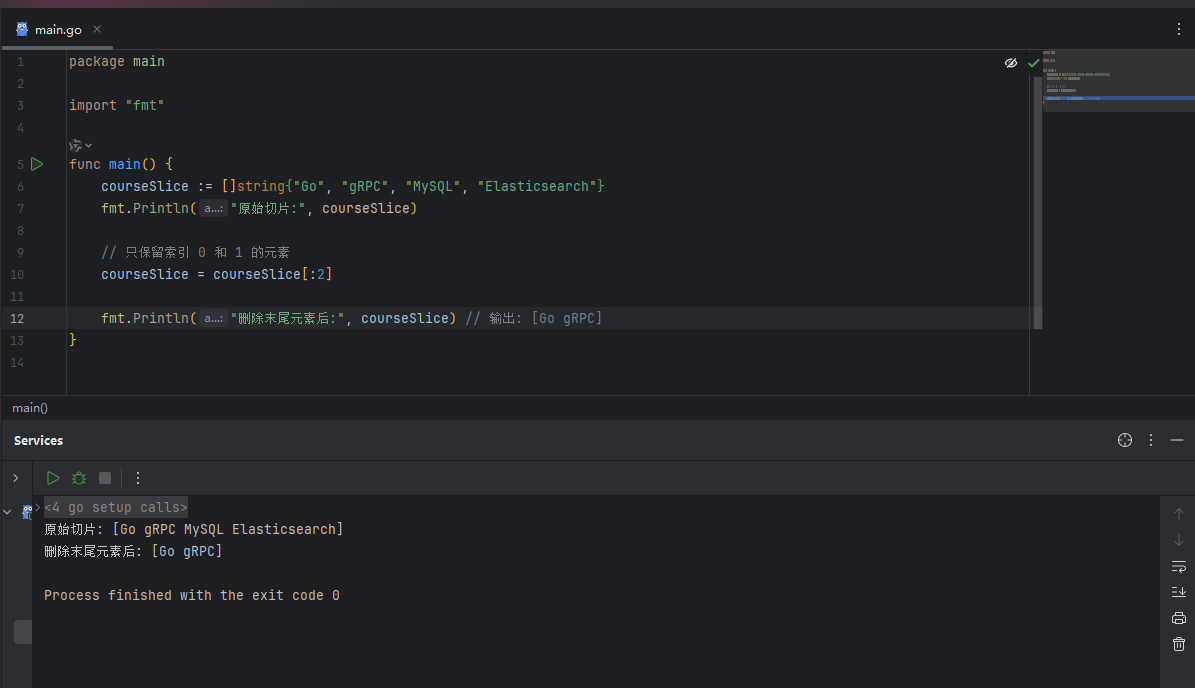The image size is (1195, 688).
Task: Open the AI actions dropdown above func main
Action: [80, 145]
